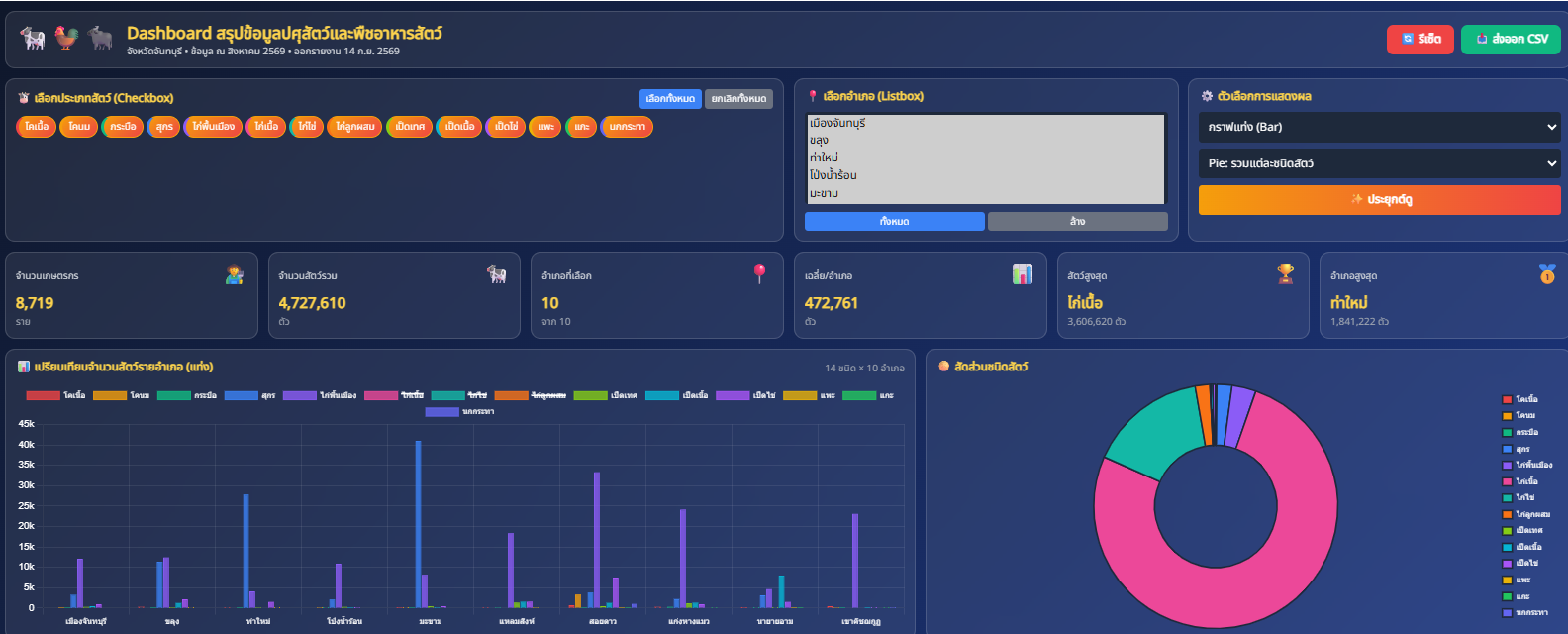Screen dimensions: 1568x634
Task: Click the pin icon on อำเภอที่เลือก card
Action: [x=759, y=274]
